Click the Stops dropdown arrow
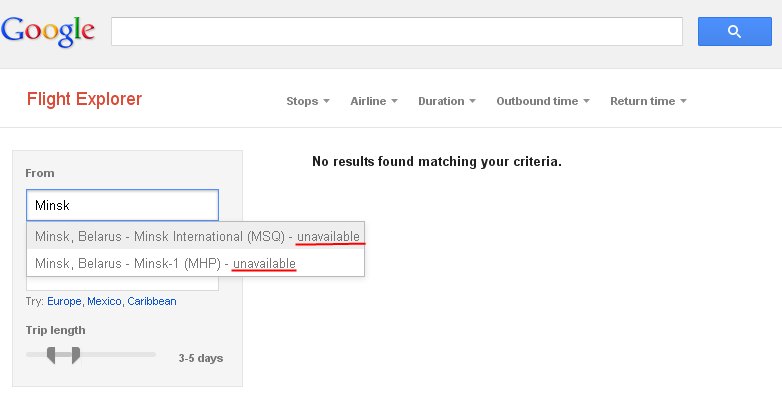The image size is (782, 398). [x=326, y=101]
